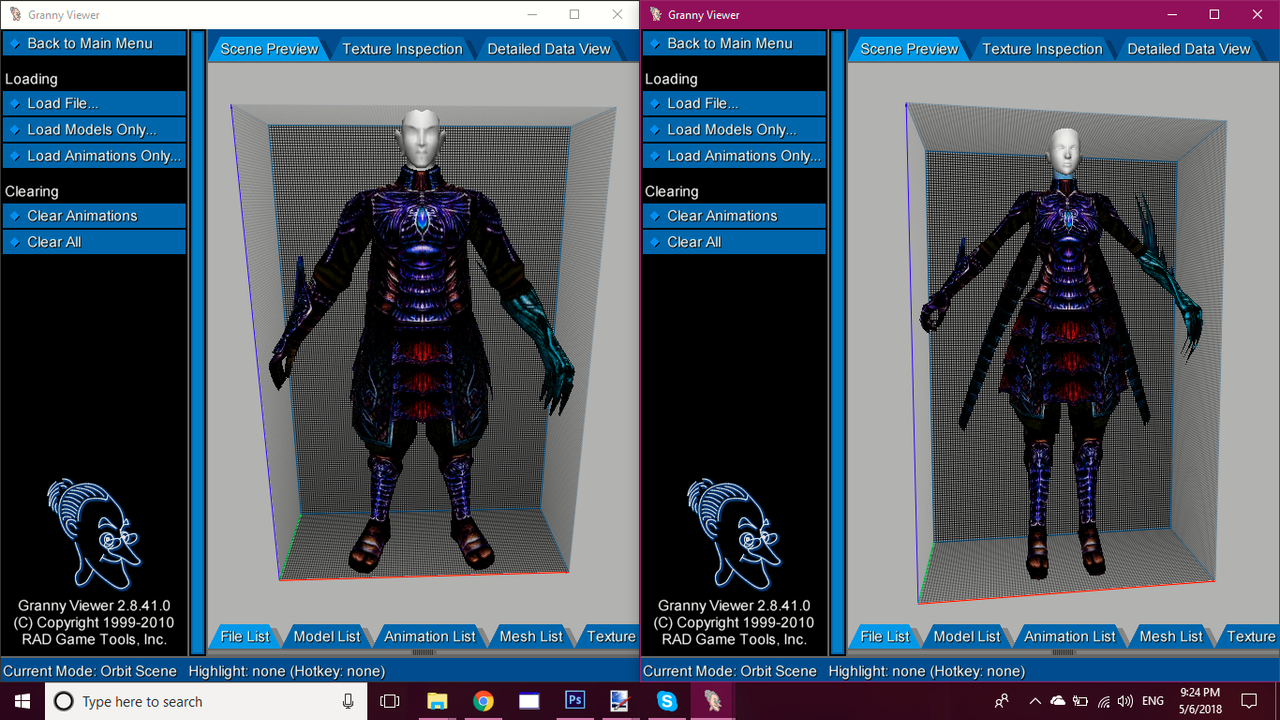The image size is (1280, 720).
Task: Switch to Mesh List tab in right window
Action: point(1171,636)
